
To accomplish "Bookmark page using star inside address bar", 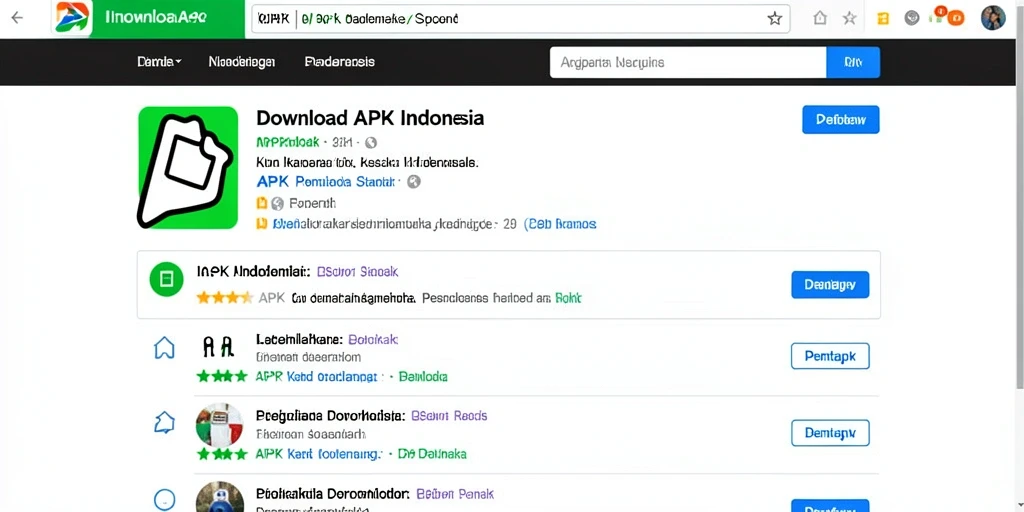I will 775,18.
